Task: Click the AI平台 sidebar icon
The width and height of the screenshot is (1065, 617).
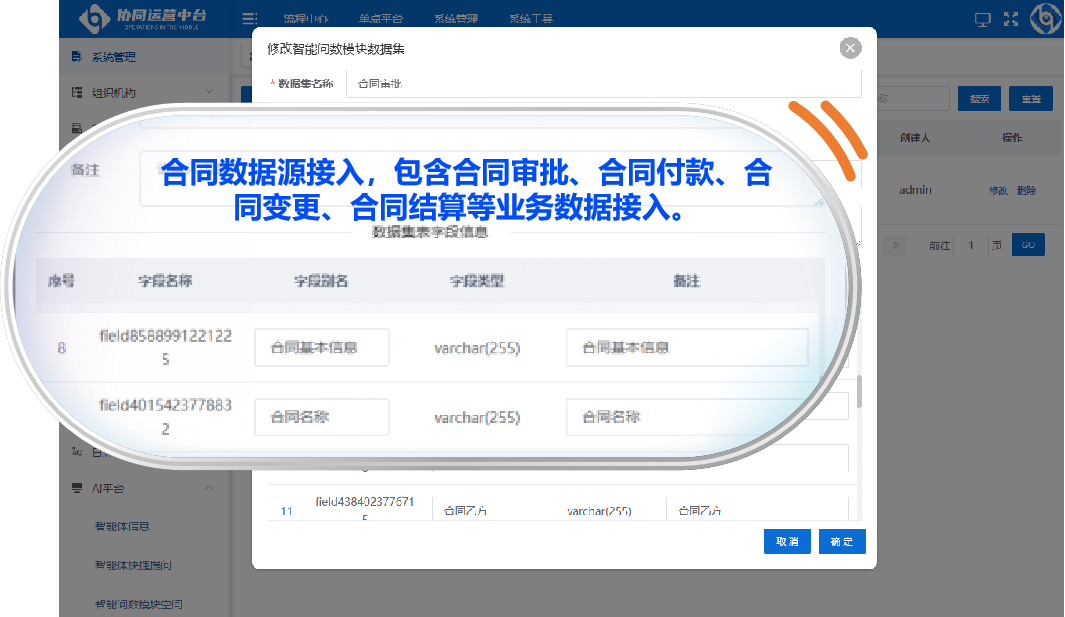Action: (77, 488)
